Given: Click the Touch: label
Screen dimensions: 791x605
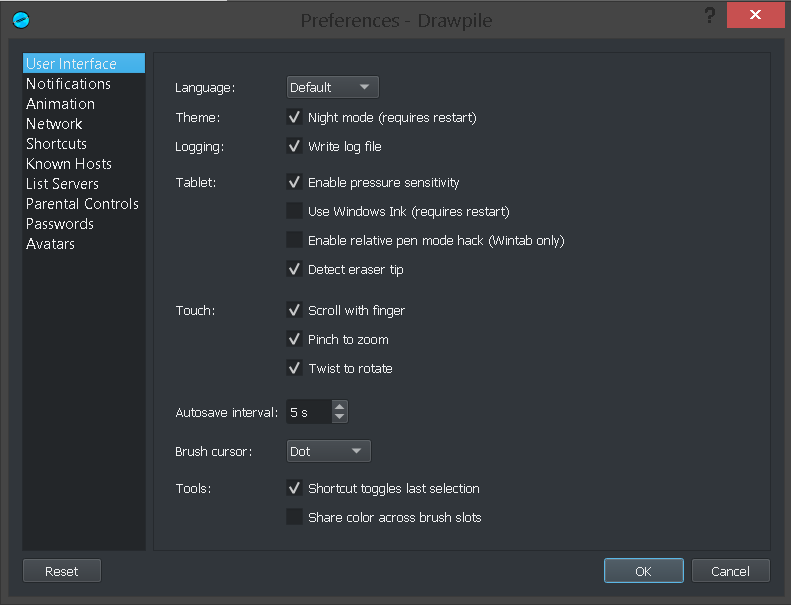Looking at the screenshot, I should point(195,310).
